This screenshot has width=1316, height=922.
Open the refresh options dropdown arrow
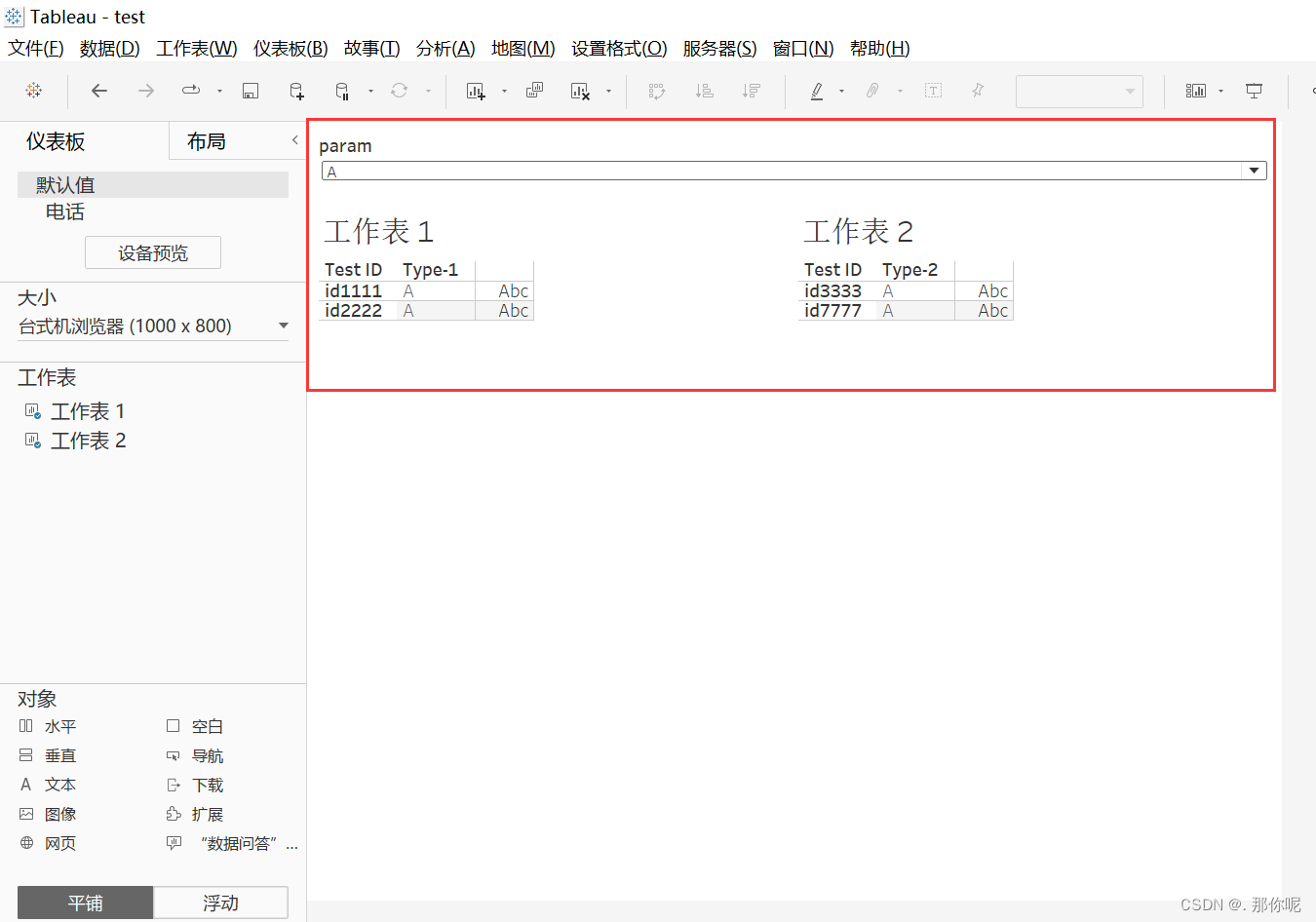click(x=428, y=92)
